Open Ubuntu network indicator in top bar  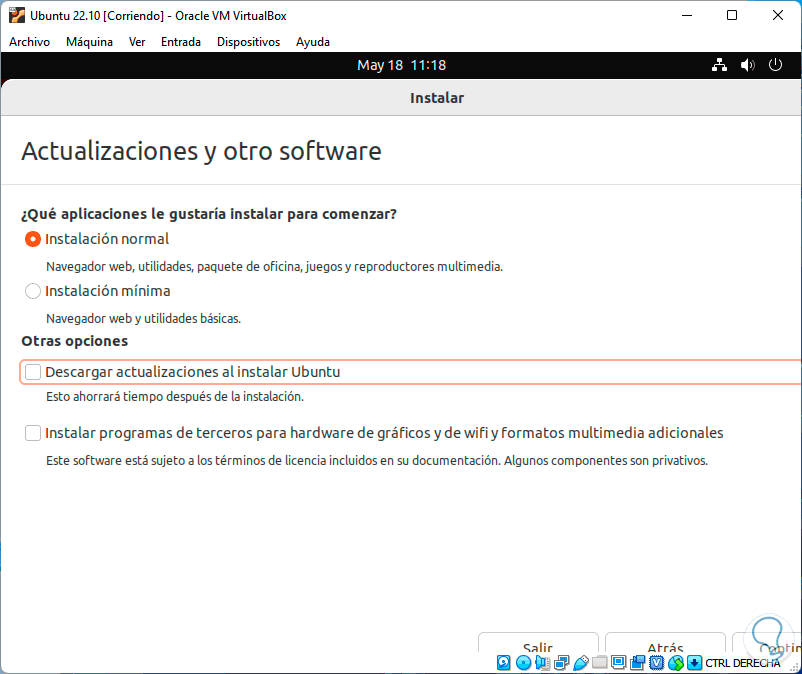(719, 65)
